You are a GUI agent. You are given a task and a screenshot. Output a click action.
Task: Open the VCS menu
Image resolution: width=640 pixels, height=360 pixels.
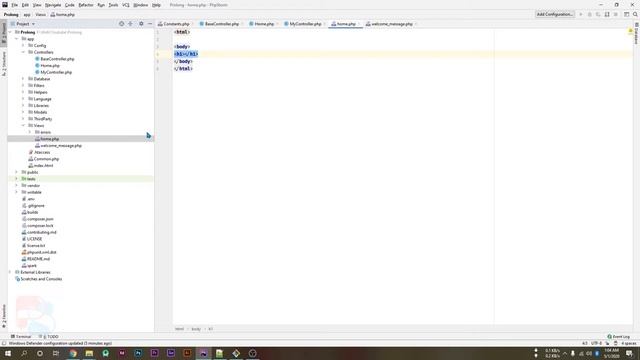(126, 5)
